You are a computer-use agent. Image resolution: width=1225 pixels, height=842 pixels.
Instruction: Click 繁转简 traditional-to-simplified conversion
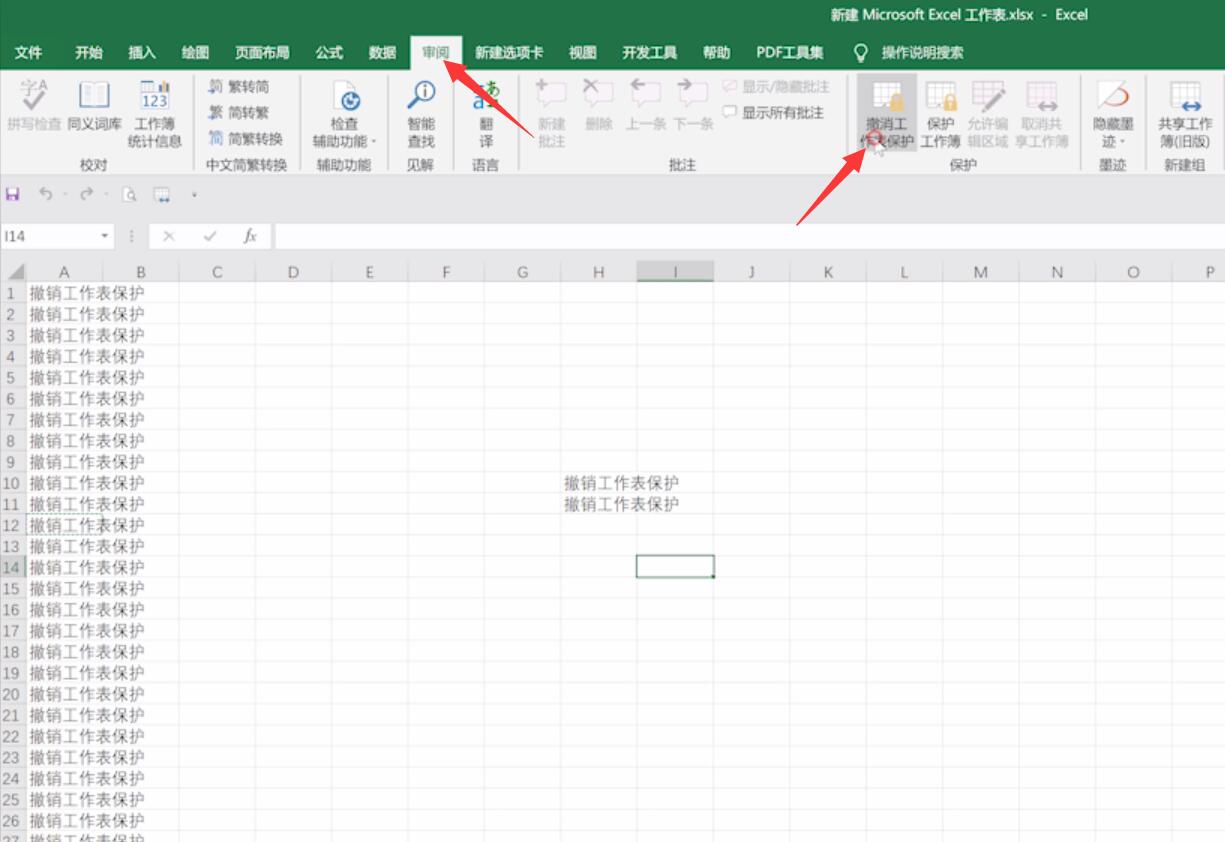238,87
